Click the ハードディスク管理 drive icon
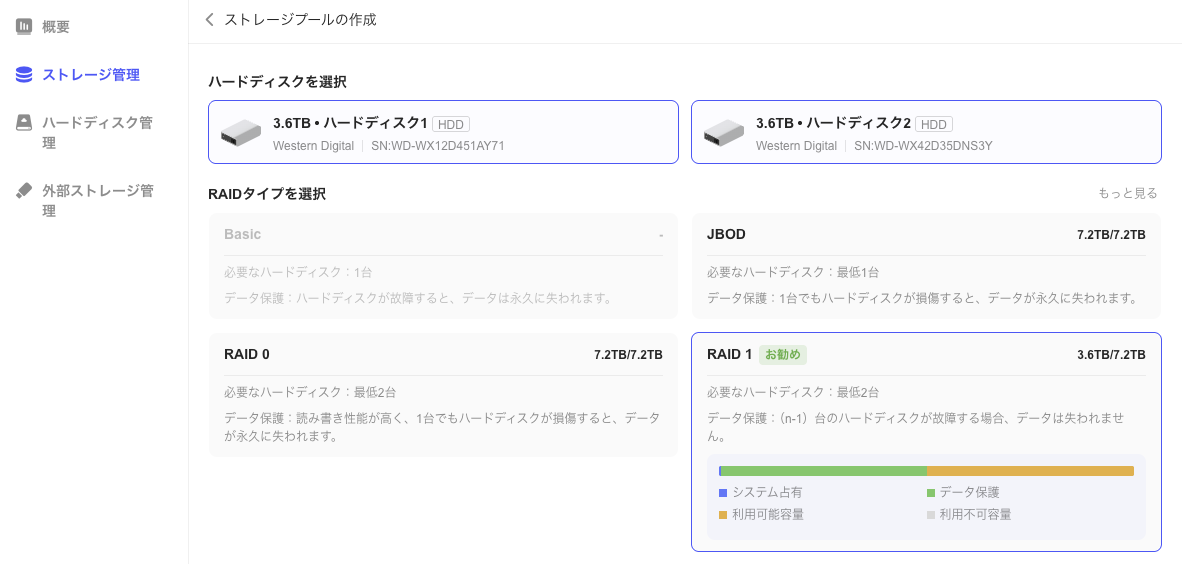1182x564 pixels. 24,123
